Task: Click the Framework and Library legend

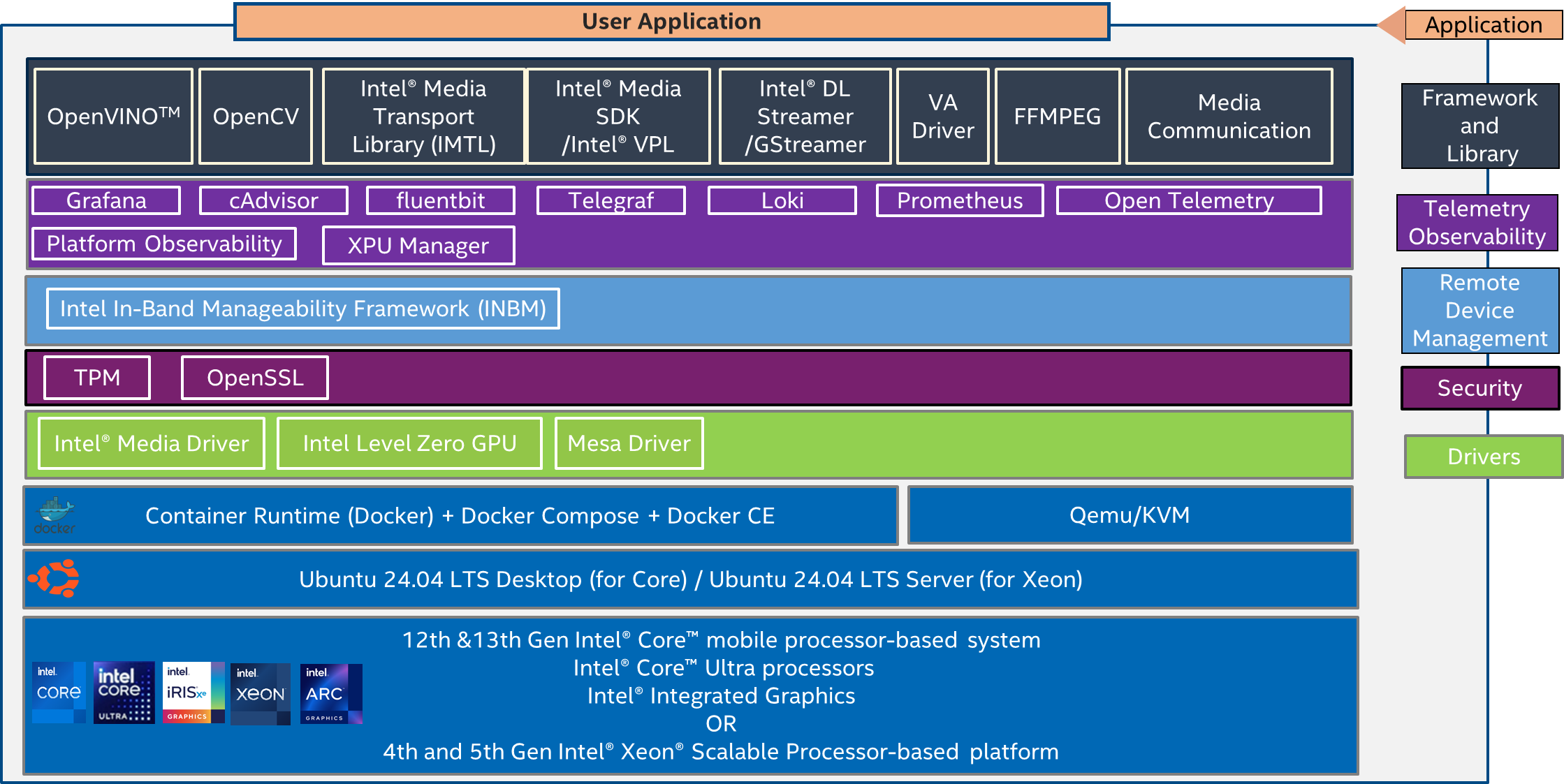Action: click(x=1480, y=126)
